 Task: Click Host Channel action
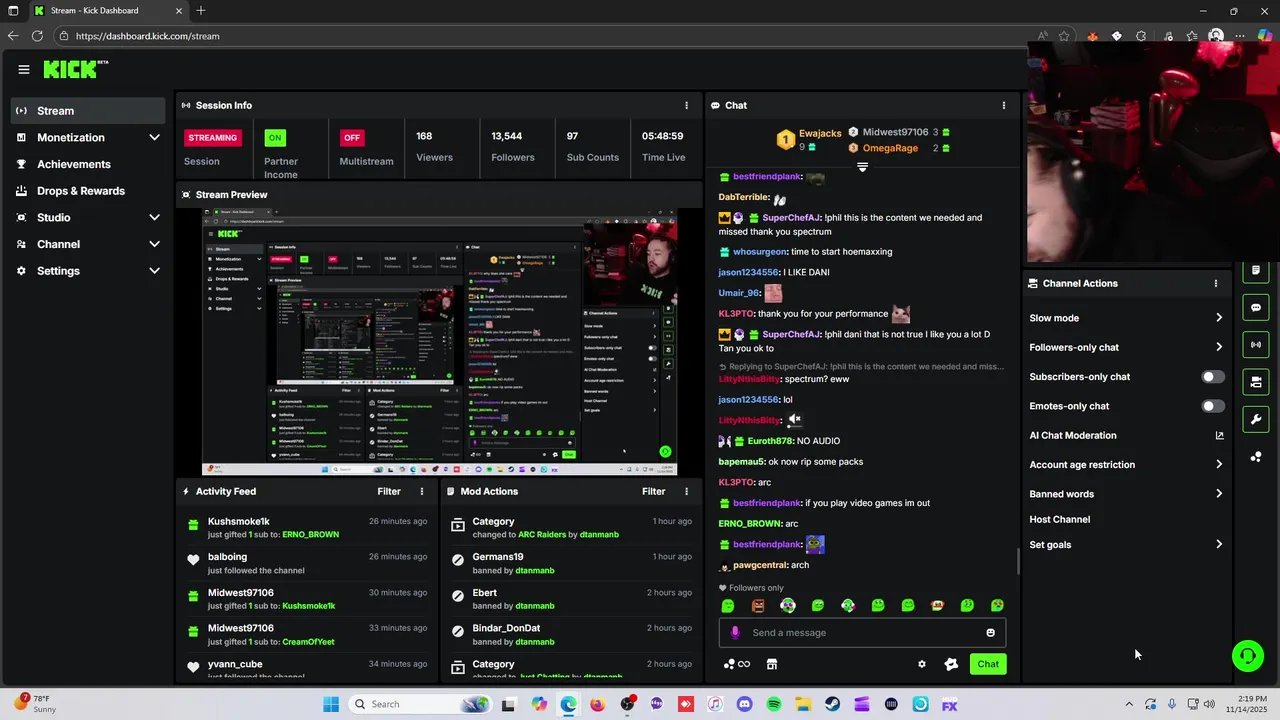click(x=1060, y=519)
